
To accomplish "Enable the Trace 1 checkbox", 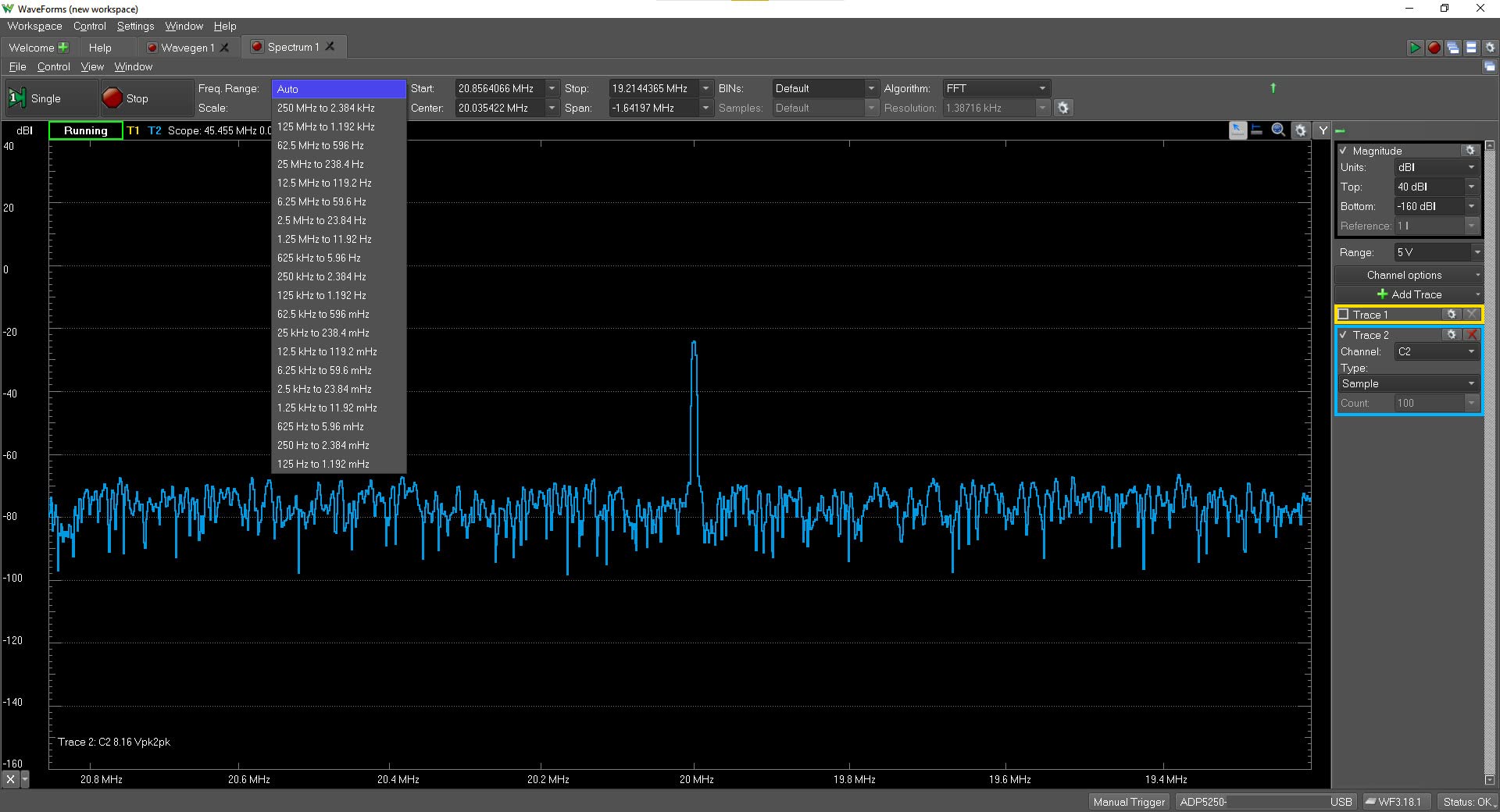I will point(1344,315).
